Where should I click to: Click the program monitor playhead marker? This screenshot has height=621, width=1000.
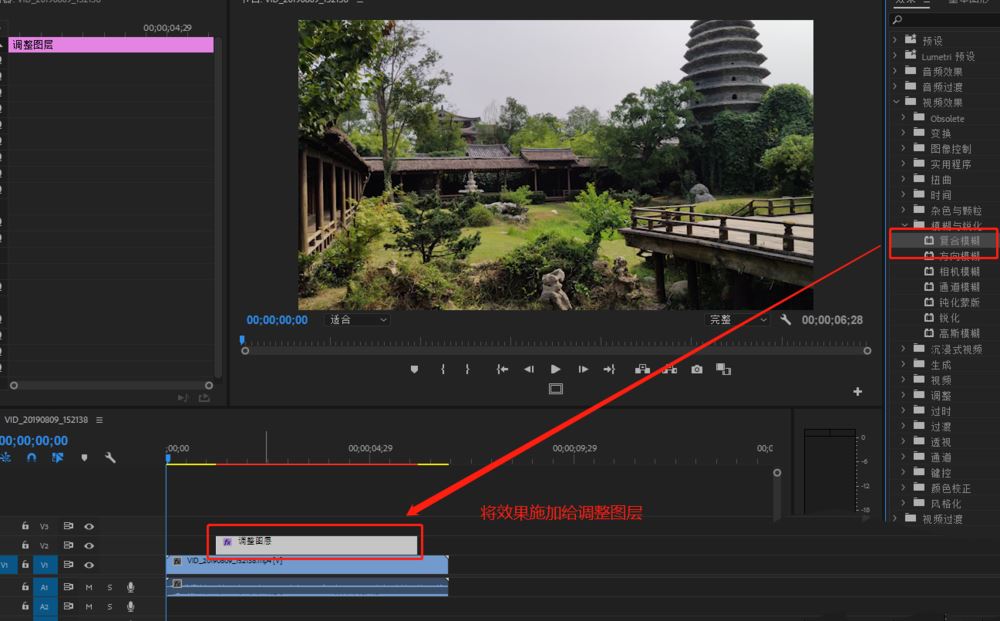click(x=242, y=340)
